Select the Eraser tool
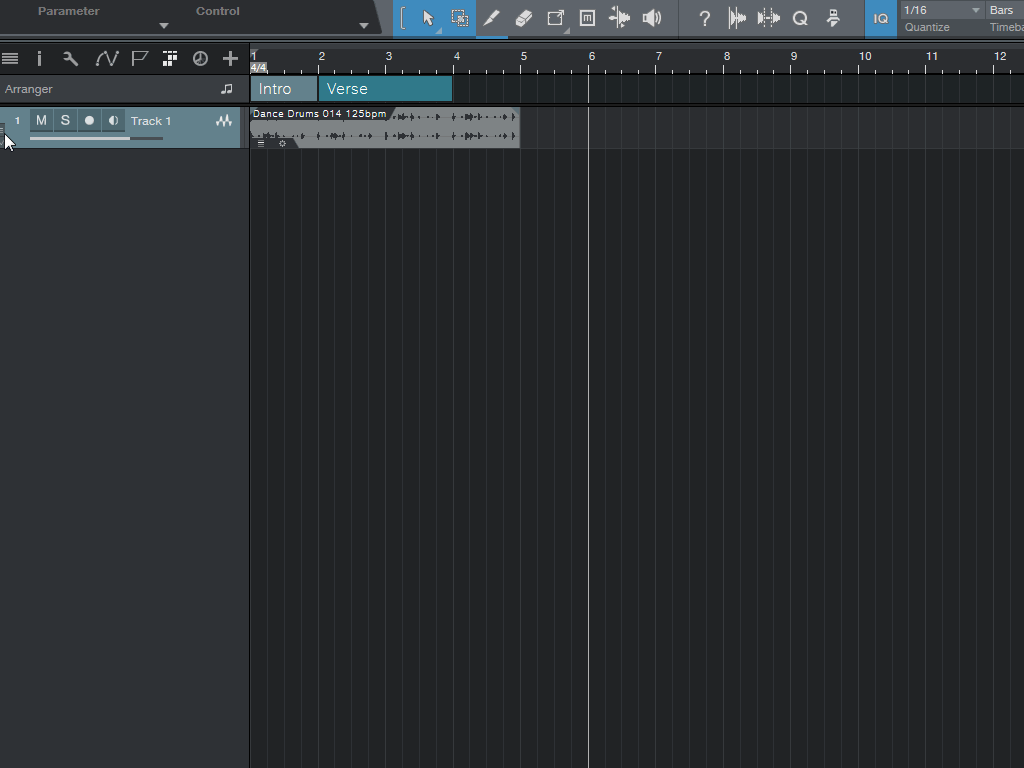This screenshot has width=1024, height=768. tap(524, 18)
